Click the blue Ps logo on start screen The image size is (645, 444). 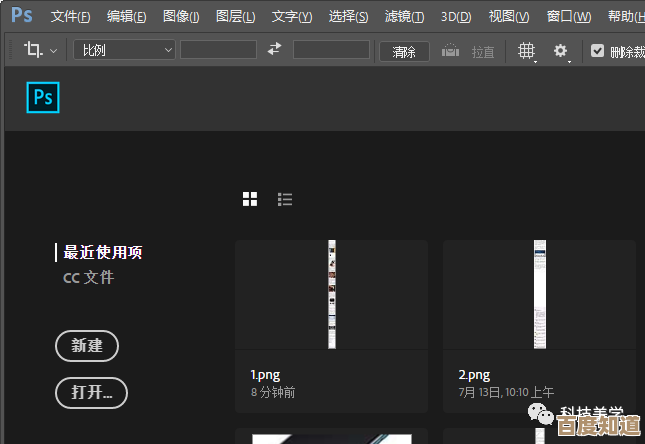tap(43, 98)
